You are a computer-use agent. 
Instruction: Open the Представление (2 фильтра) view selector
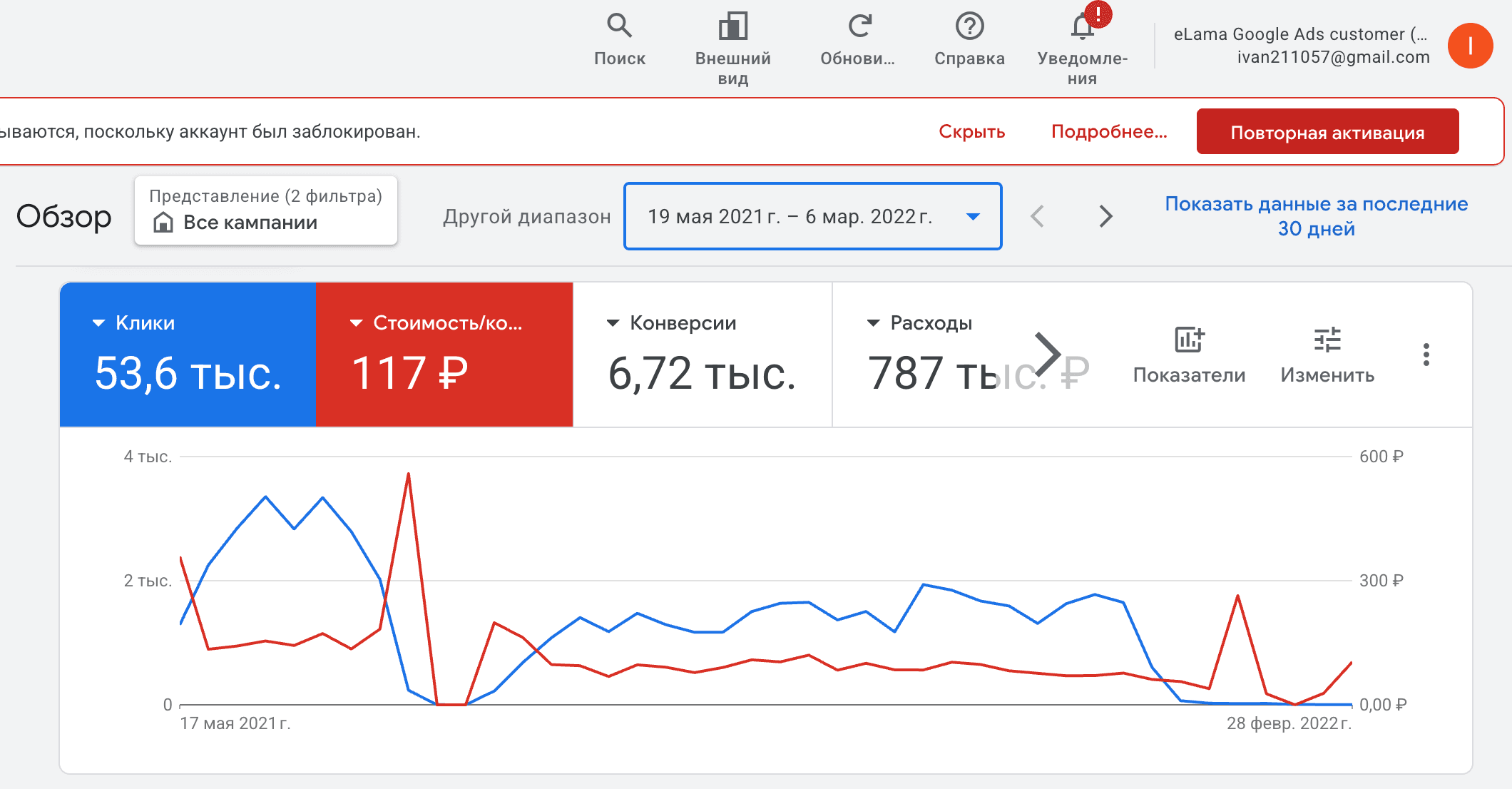(266, 210)
